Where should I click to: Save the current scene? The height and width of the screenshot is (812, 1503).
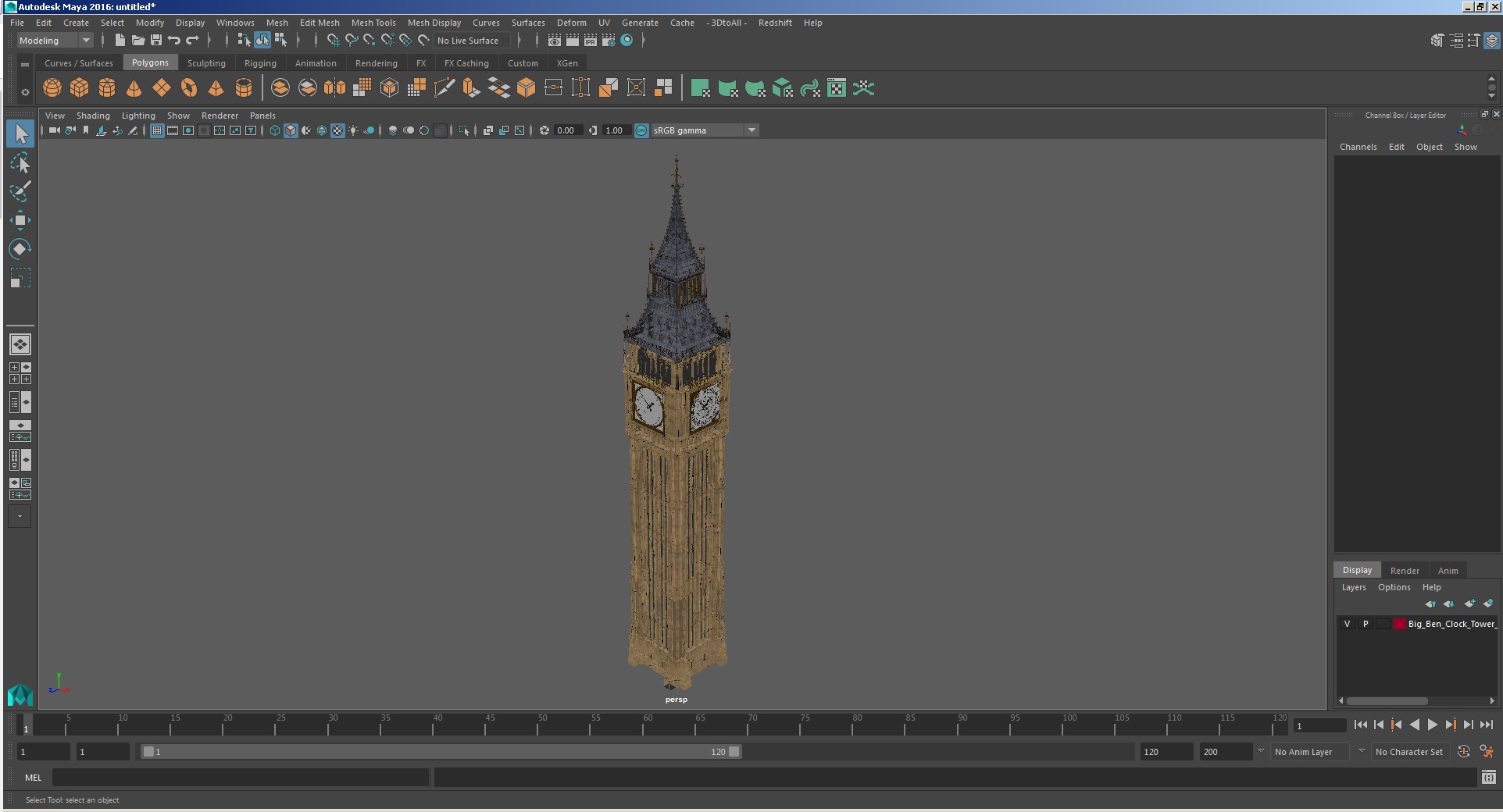[156, 41]
